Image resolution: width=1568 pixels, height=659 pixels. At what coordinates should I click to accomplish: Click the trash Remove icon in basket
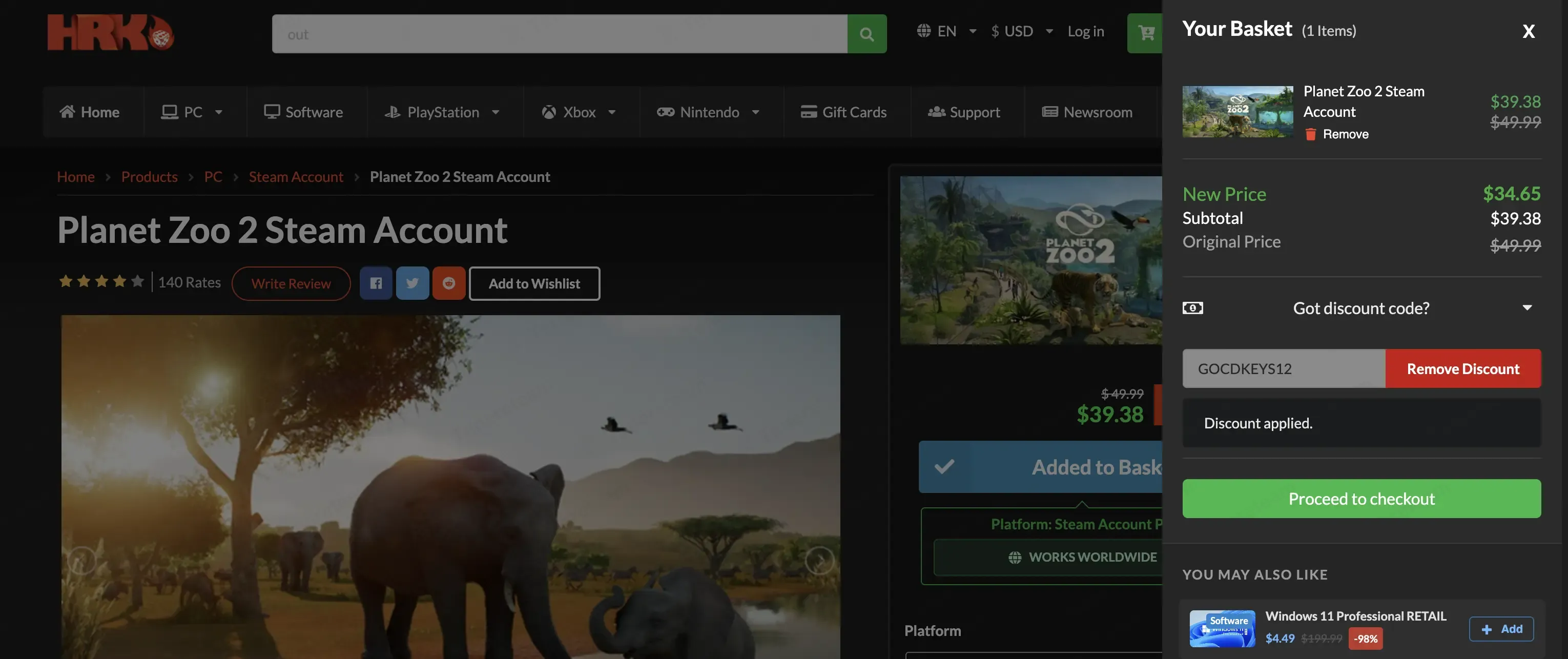pyautogui.click(x=1311, y=134)
